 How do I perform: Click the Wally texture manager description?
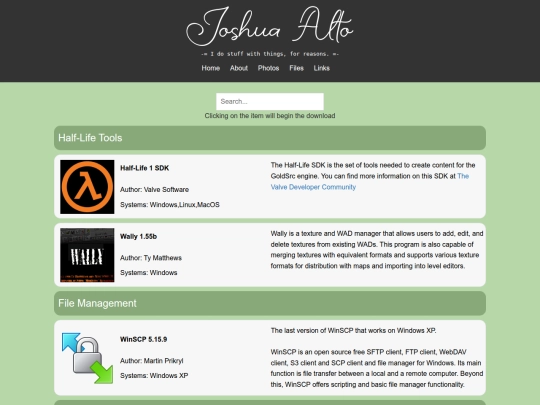click(x=377, y=250)
